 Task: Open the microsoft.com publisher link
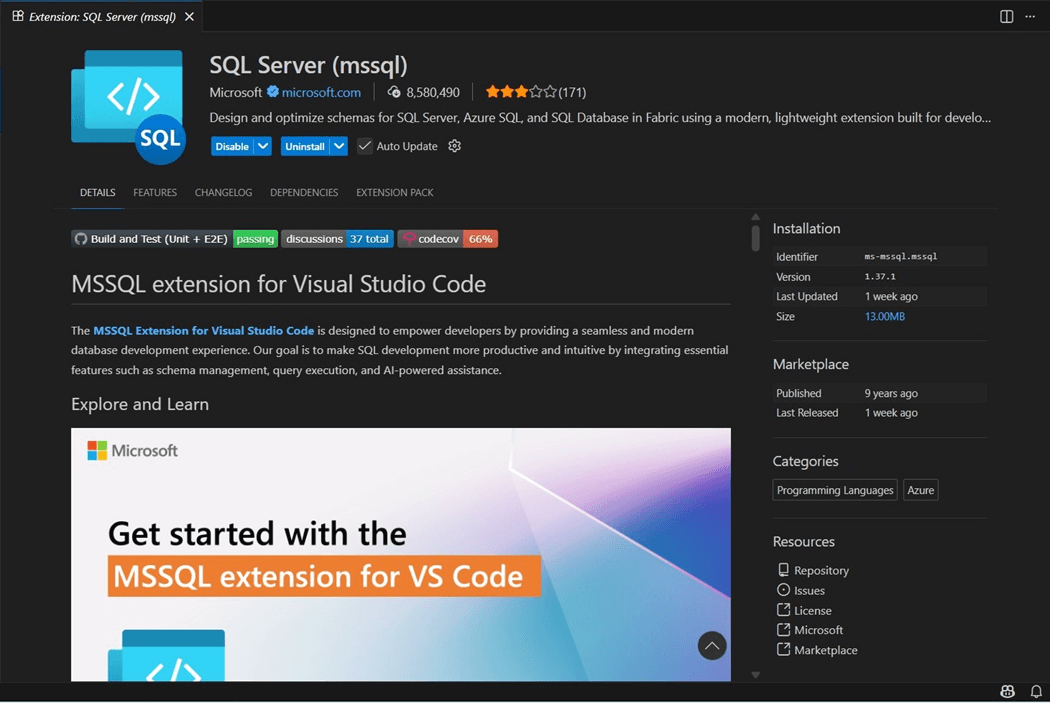click(321, 92)
